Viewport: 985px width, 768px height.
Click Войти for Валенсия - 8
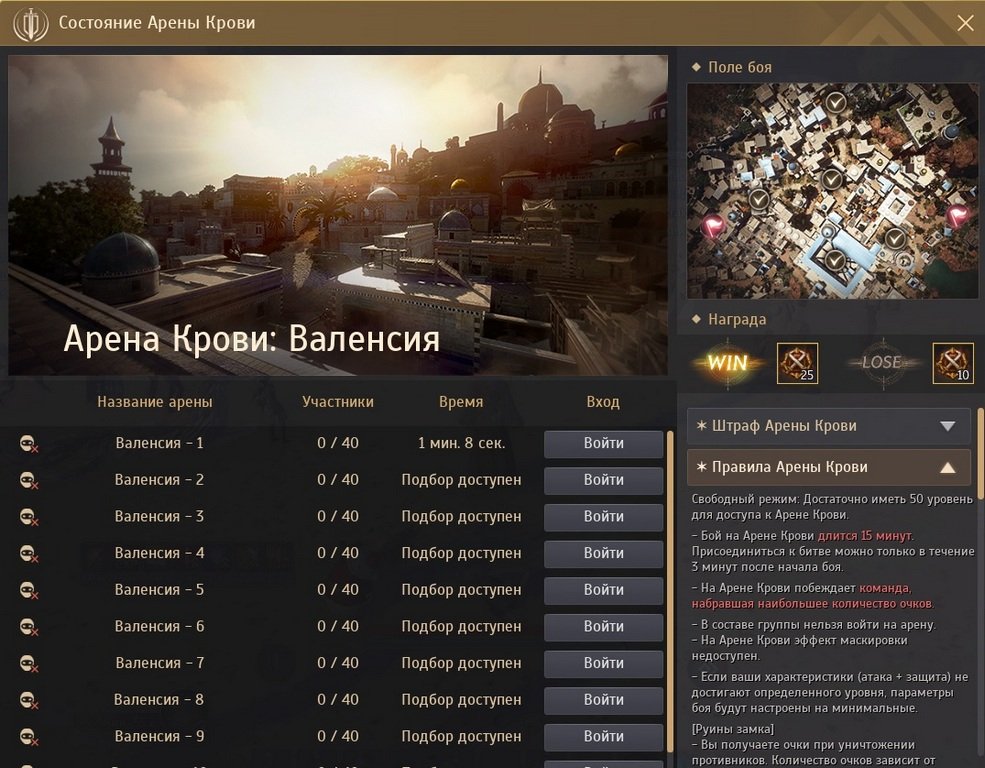pos(603,700)
